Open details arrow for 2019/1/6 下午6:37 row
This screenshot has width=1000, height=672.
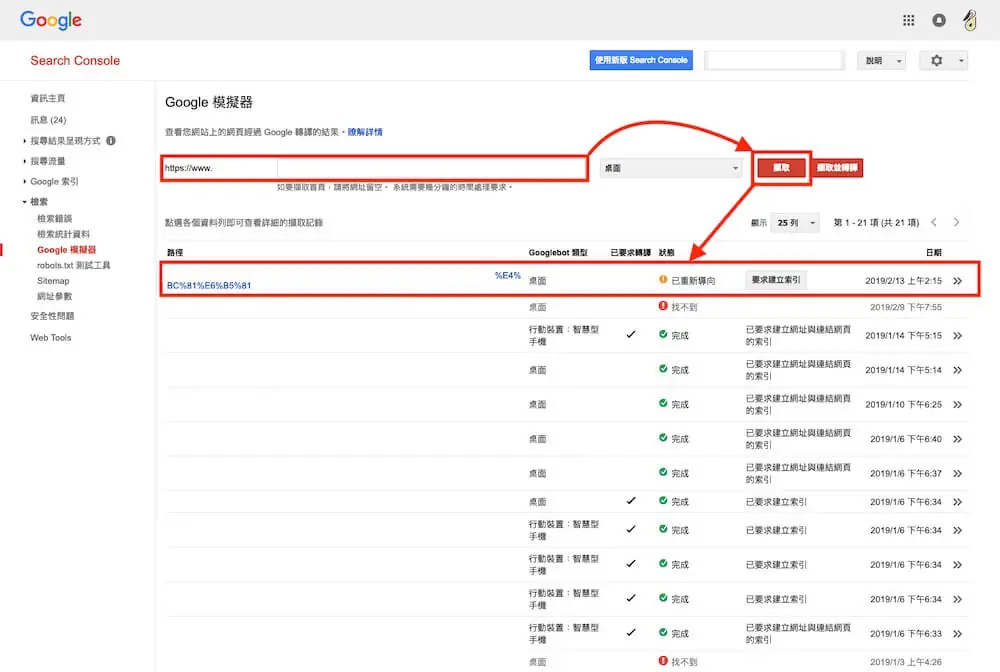coord(957,473)
